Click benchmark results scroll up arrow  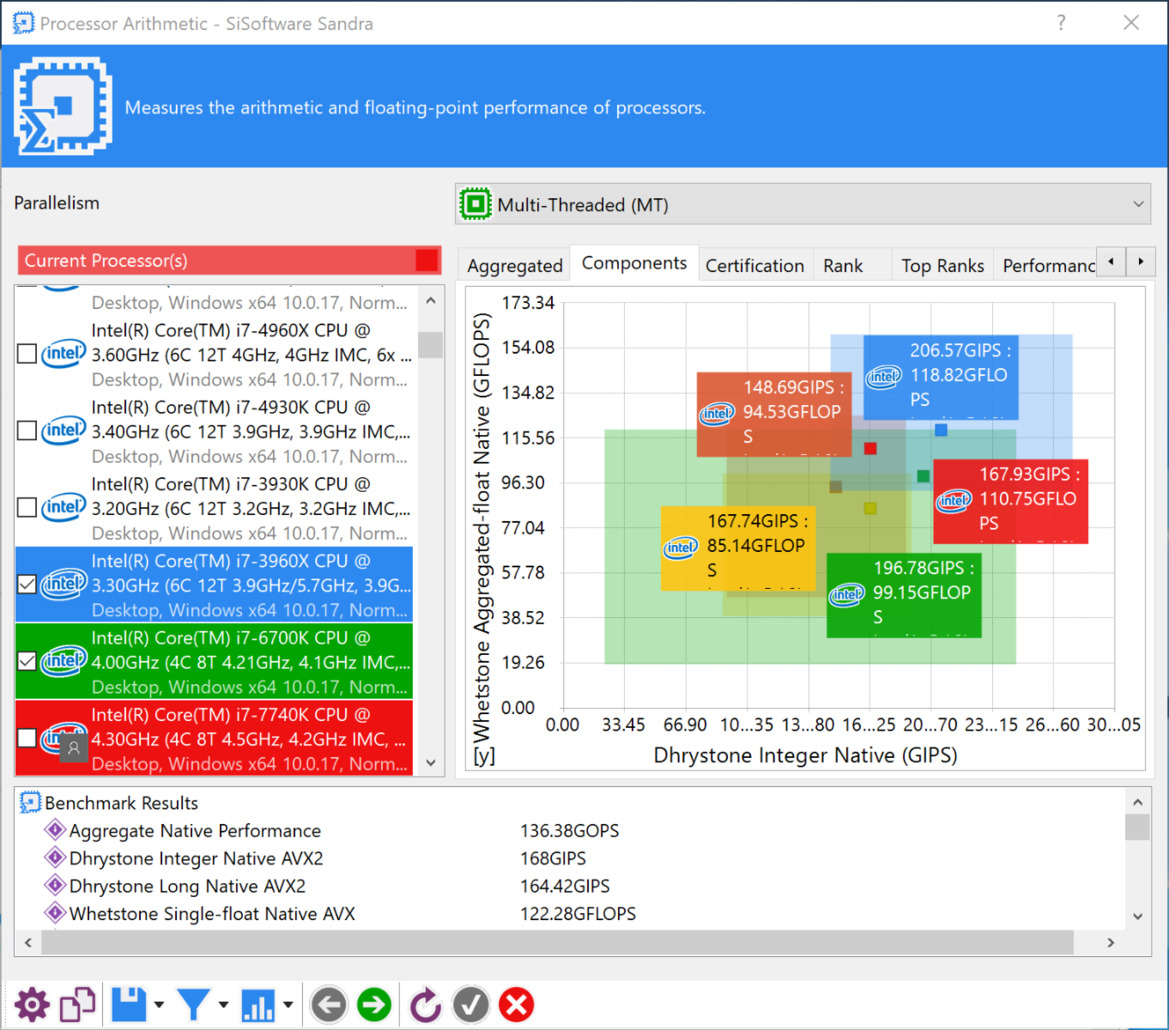(x=1138, y=802)
